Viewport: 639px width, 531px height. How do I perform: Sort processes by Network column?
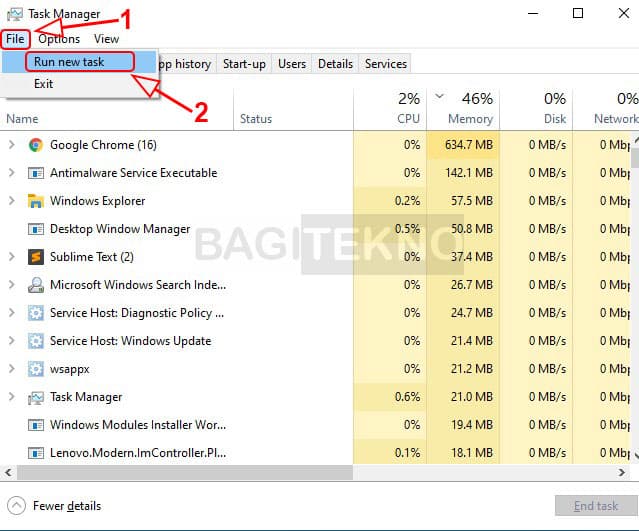[x=606, y=110]
